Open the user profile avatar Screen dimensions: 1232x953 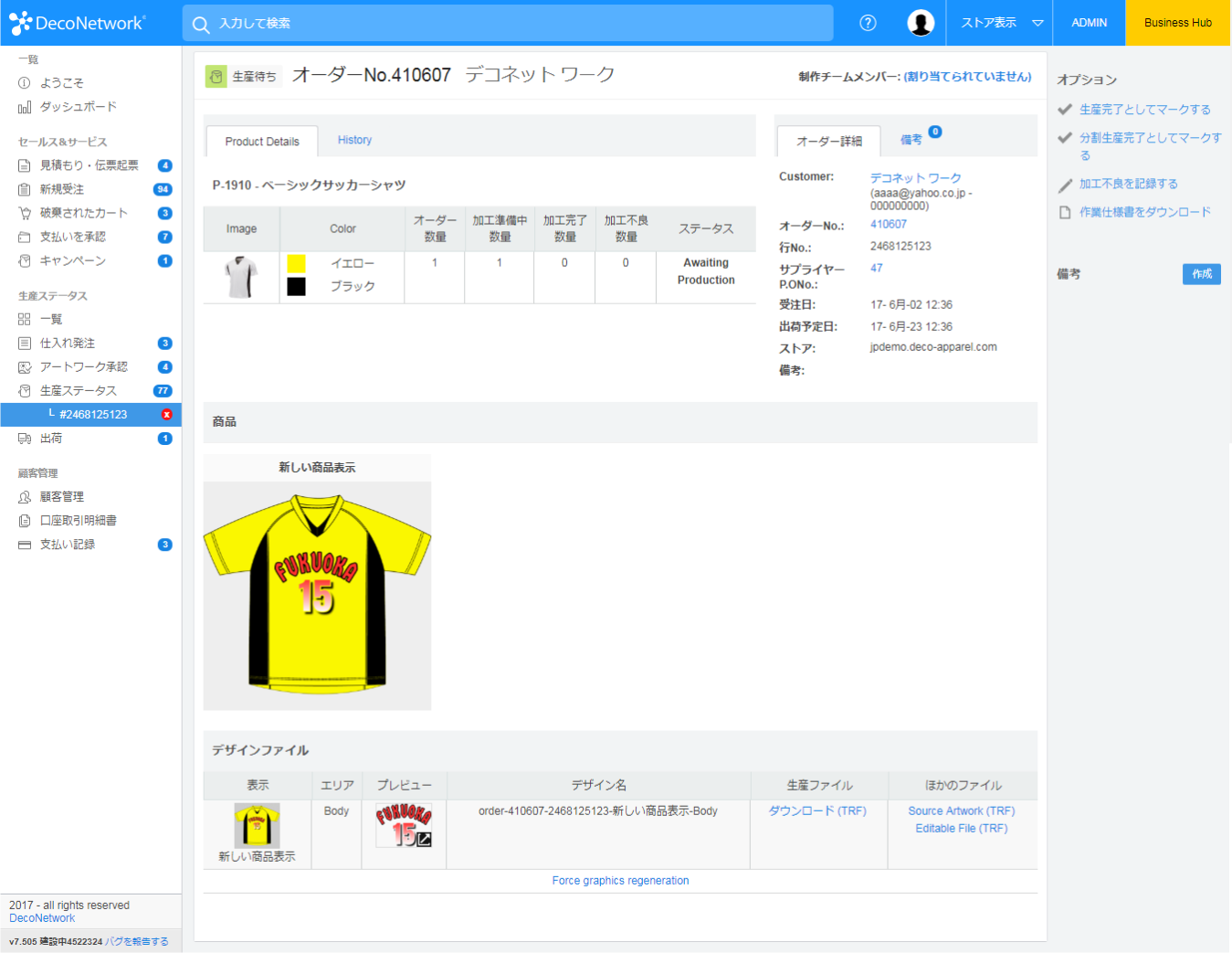click(921, 23)
